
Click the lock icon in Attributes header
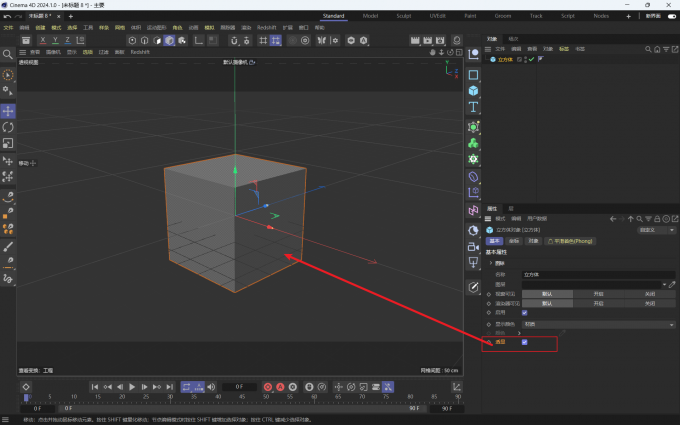click(x=657, y=219)
